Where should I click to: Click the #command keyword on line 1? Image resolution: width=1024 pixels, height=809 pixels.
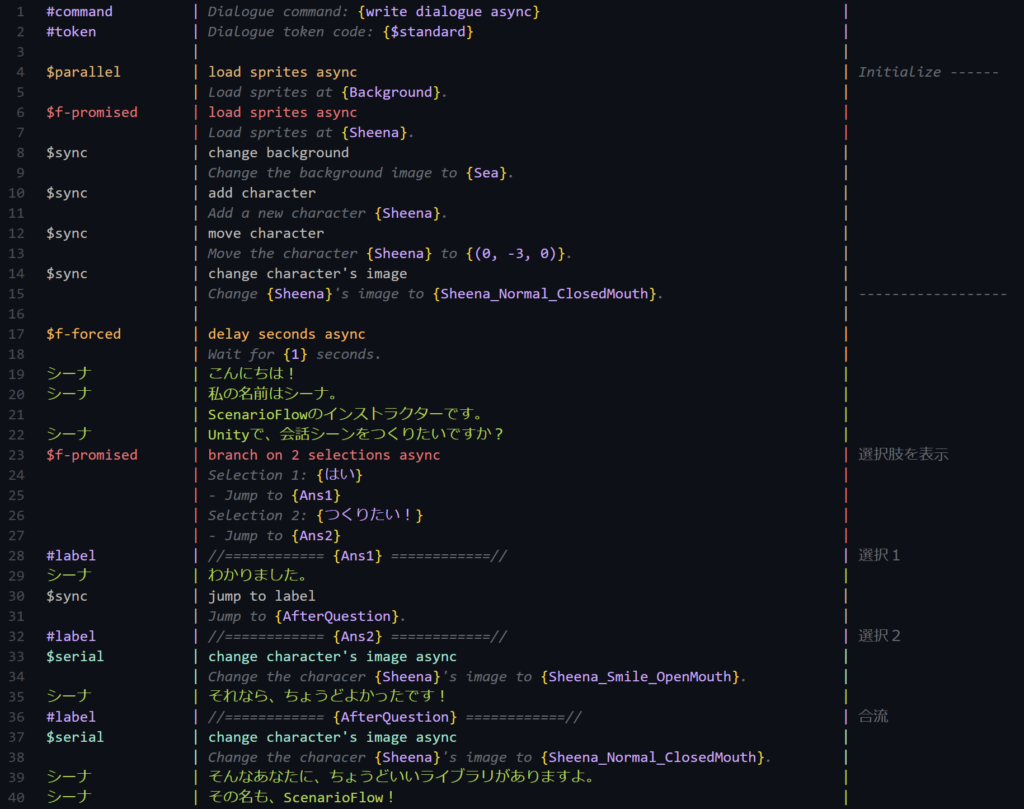tap(79, 12)
